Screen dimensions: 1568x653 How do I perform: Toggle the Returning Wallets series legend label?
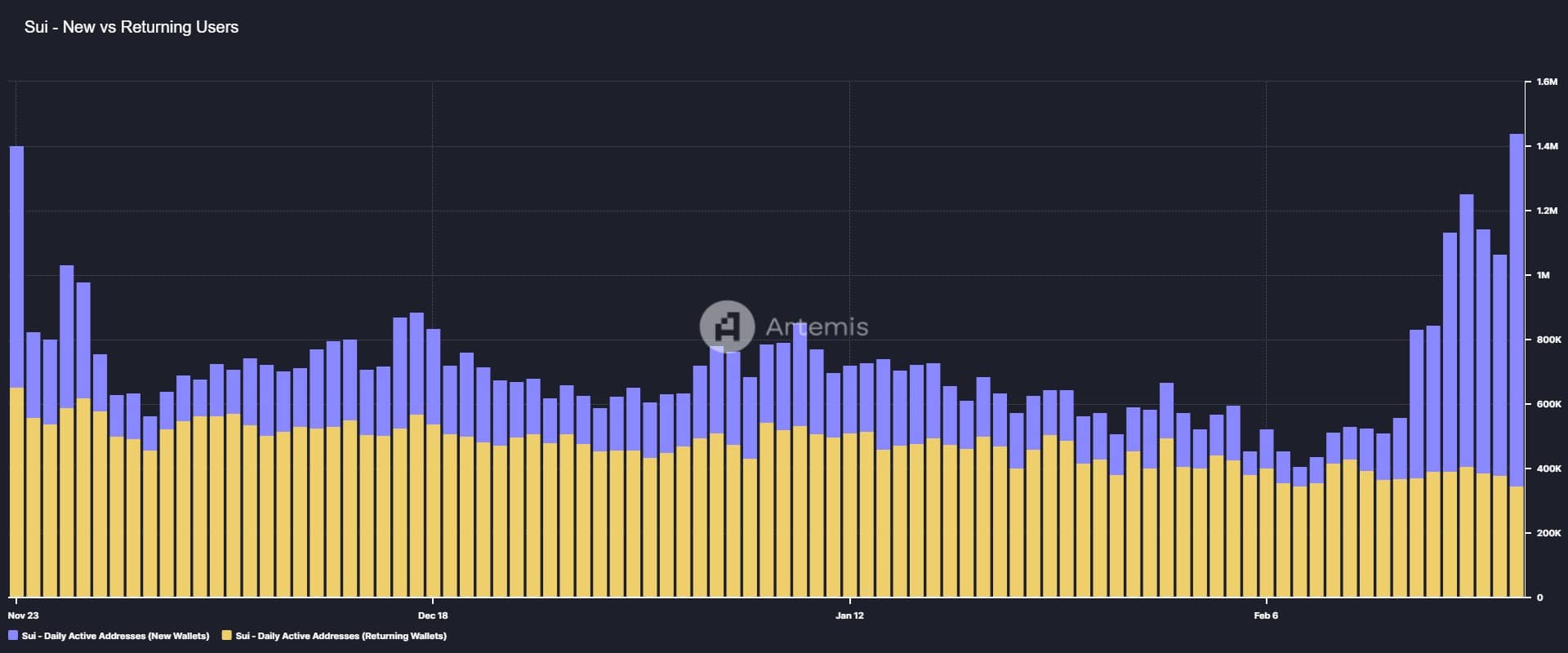[x=341, y=636]
